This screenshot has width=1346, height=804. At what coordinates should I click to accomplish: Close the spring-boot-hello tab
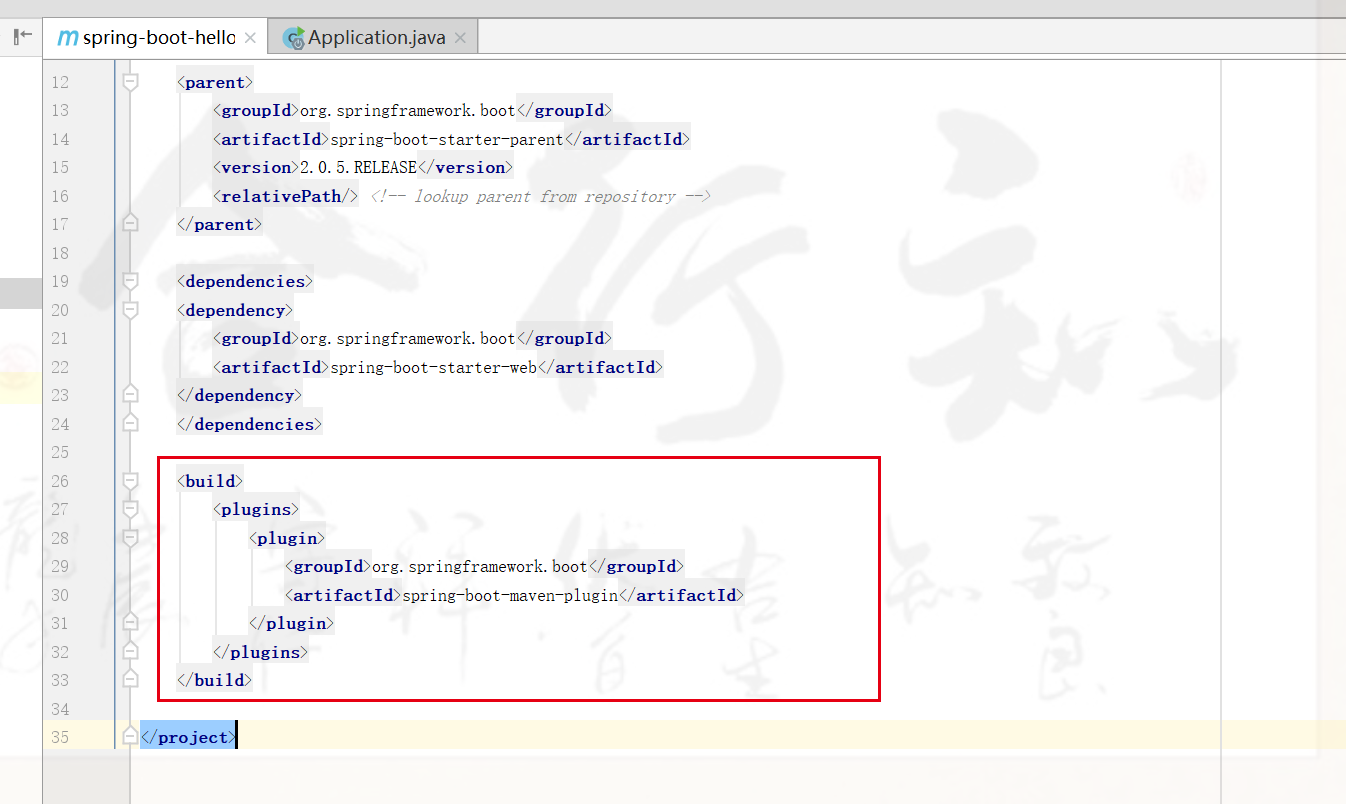(x=250, y=38)
